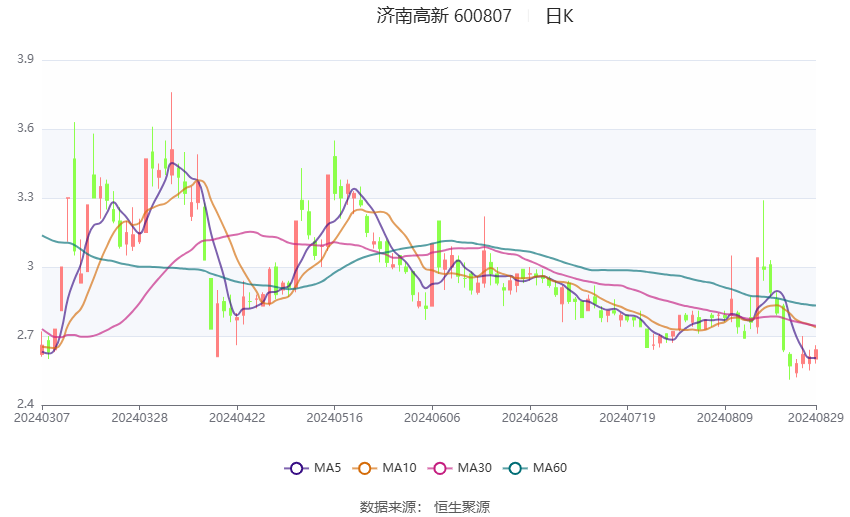
Task: Click the 日K label in title
Action: point(559,16)
